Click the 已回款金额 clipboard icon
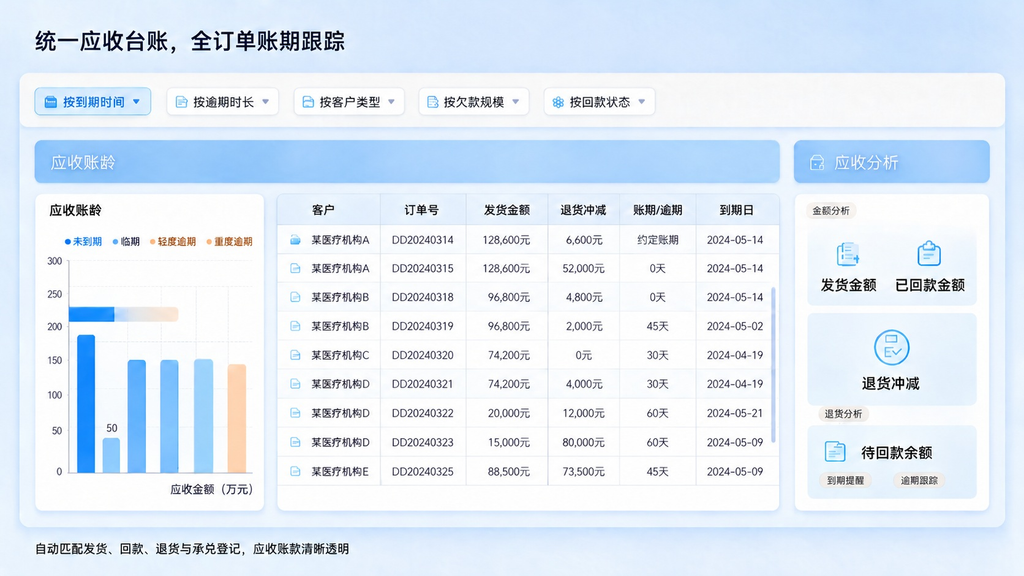Image resolution: width=1024 pixels, height=576 pixels. point(929,253)
